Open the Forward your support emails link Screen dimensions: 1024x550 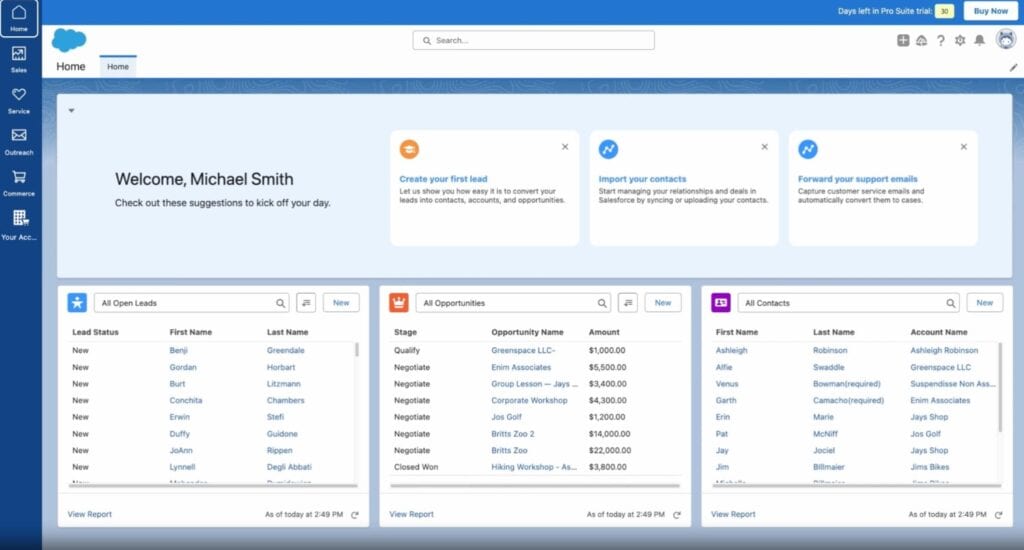(857, 179)
